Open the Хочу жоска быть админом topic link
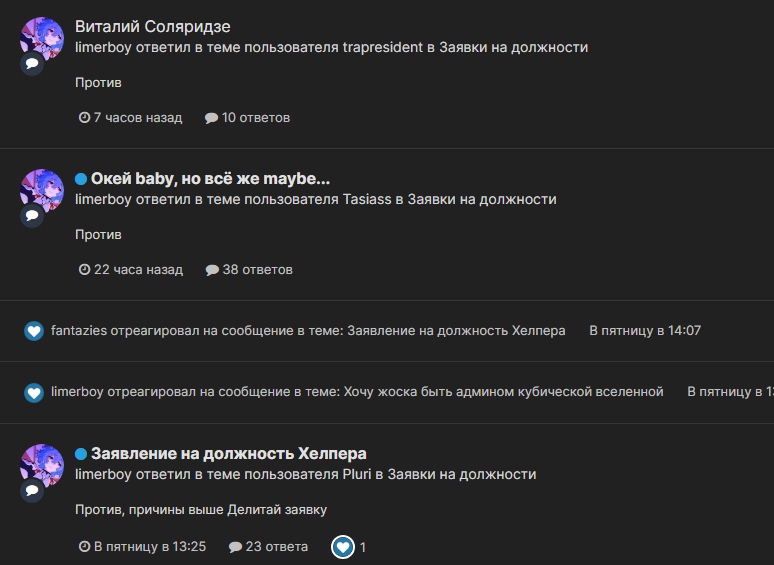This screenshot has height=565, width=774. tap(503, 392)
